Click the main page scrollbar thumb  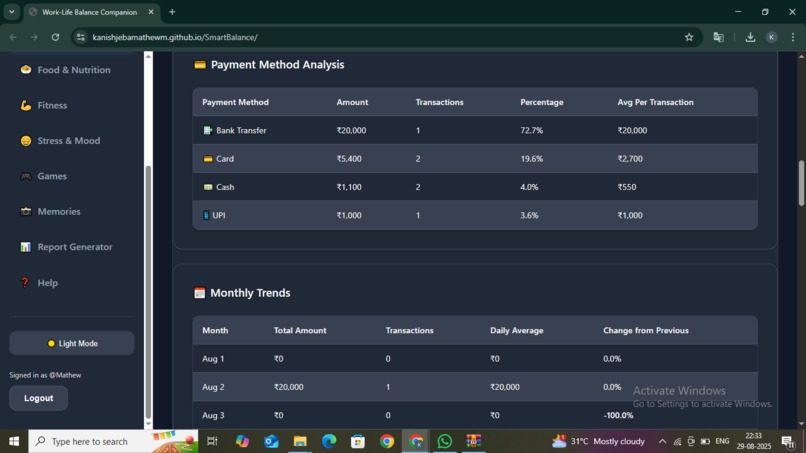tap(801, 184)
